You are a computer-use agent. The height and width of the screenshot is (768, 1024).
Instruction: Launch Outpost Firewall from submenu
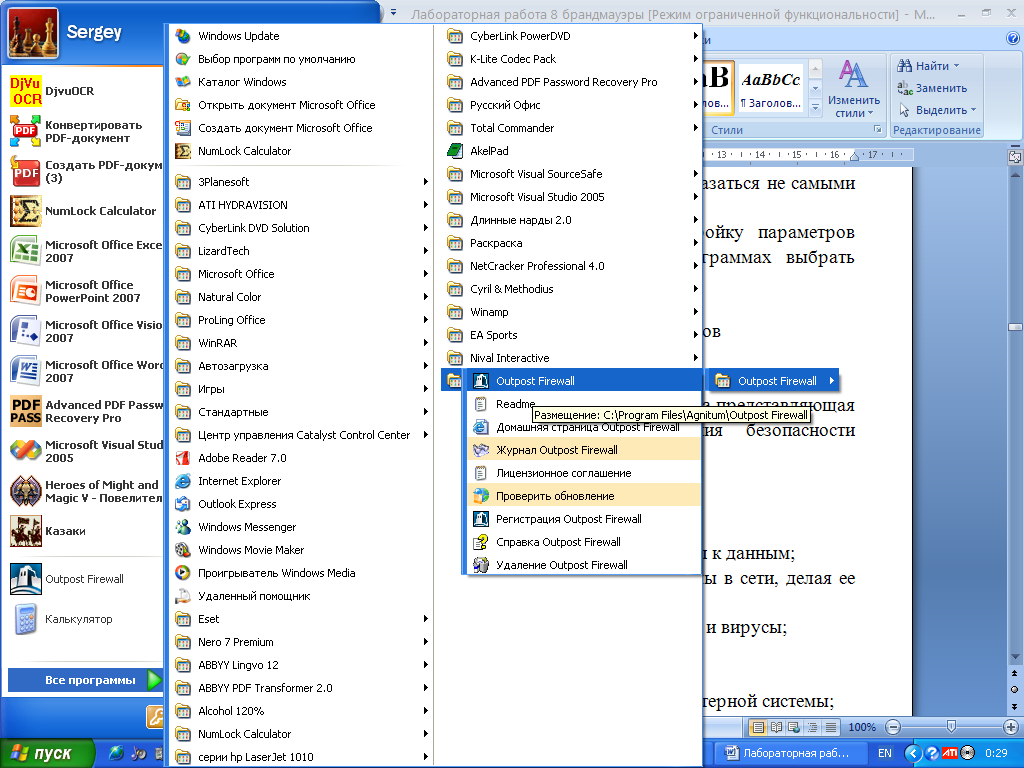(x=583, y=381)
